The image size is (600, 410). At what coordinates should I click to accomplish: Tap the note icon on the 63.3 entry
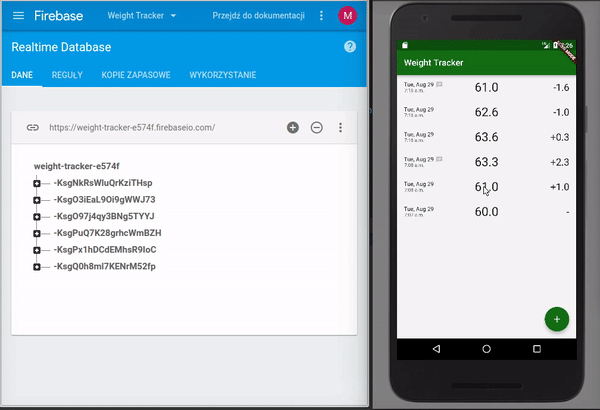[439, 159]
